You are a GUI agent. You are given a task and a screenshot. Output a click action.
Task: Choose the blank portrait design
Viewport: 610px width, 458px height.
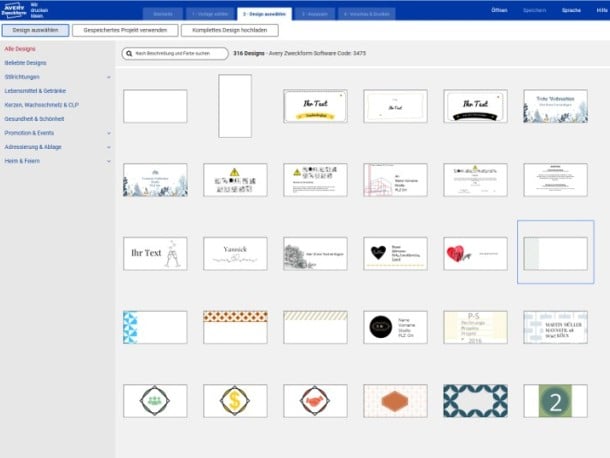(x=235, y=106)
